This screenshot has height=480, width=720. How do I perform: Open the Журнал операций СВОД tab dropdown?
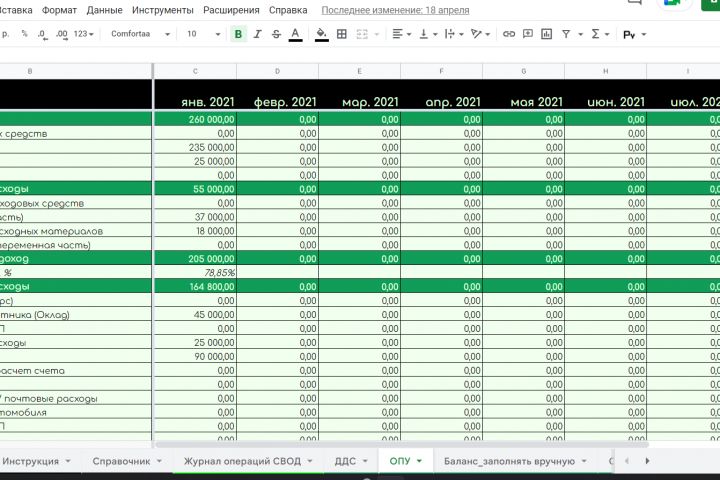tap(309, 461)
